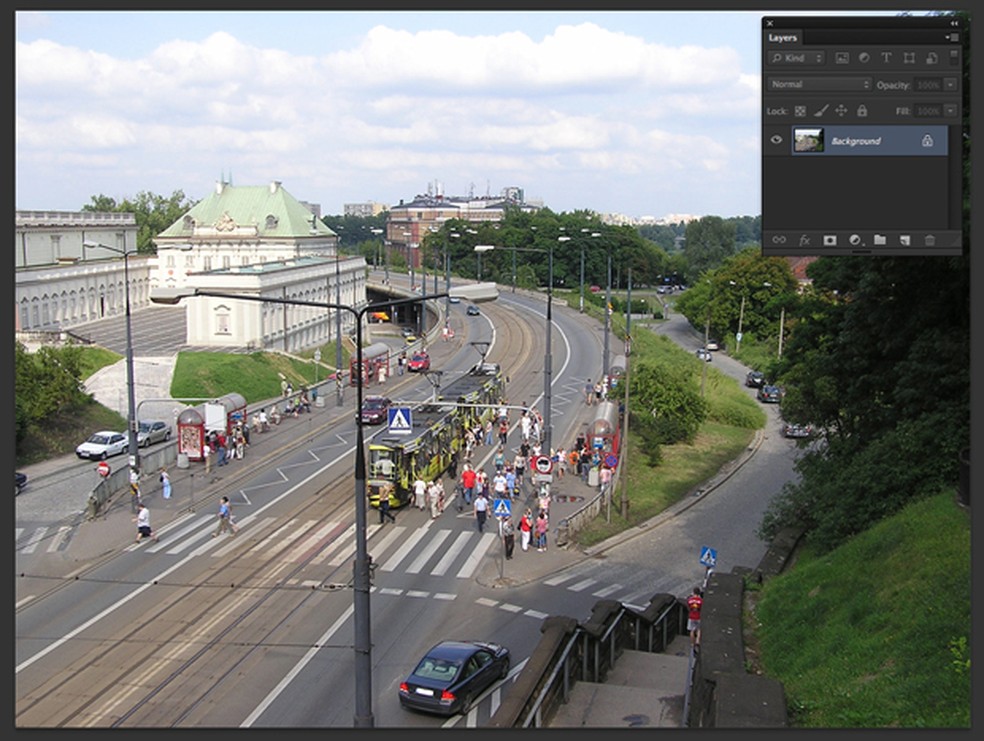Open the Layers panel flyout menu
984x741 pixels.
click(952, 38)
